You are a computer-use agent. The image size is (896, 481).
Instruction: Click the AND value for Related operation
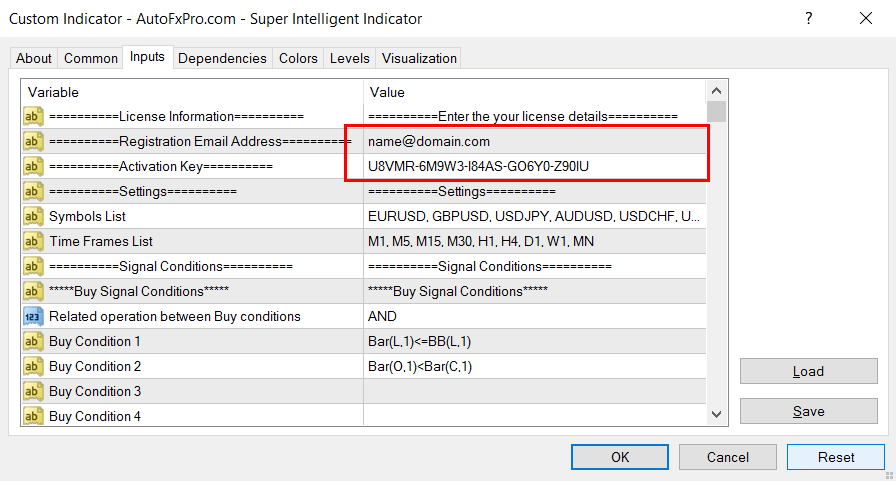[x=535, y=316]
